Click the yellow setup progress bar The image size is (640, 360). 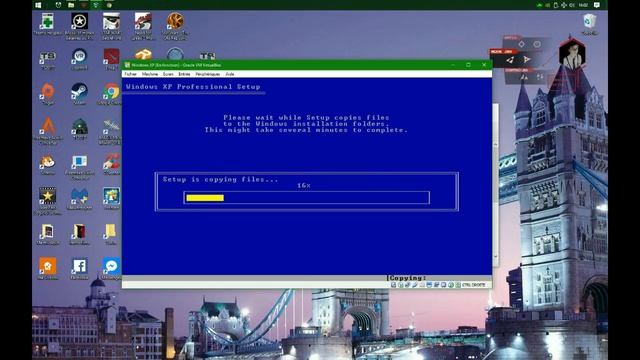coord(205,198)
